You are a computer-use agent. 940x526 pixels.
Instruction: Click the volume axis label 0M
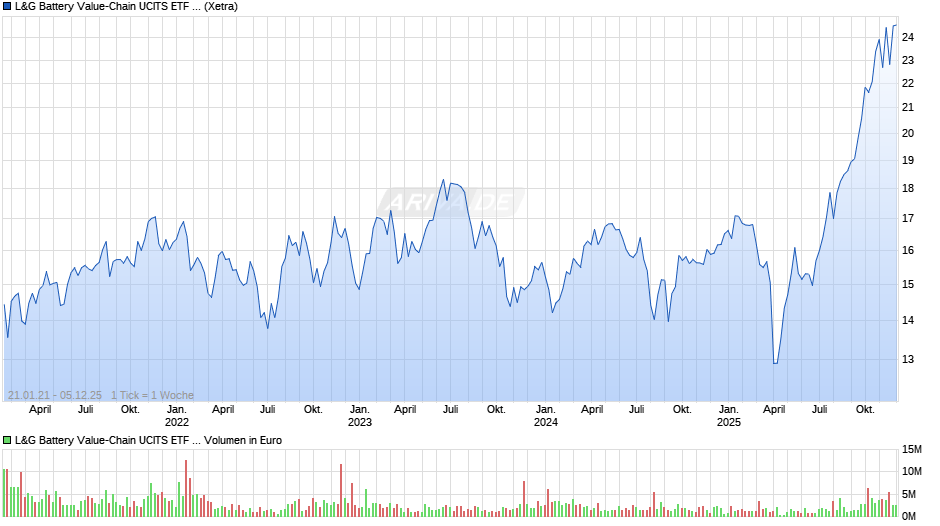pyautogui.click(x=909, y=516)
